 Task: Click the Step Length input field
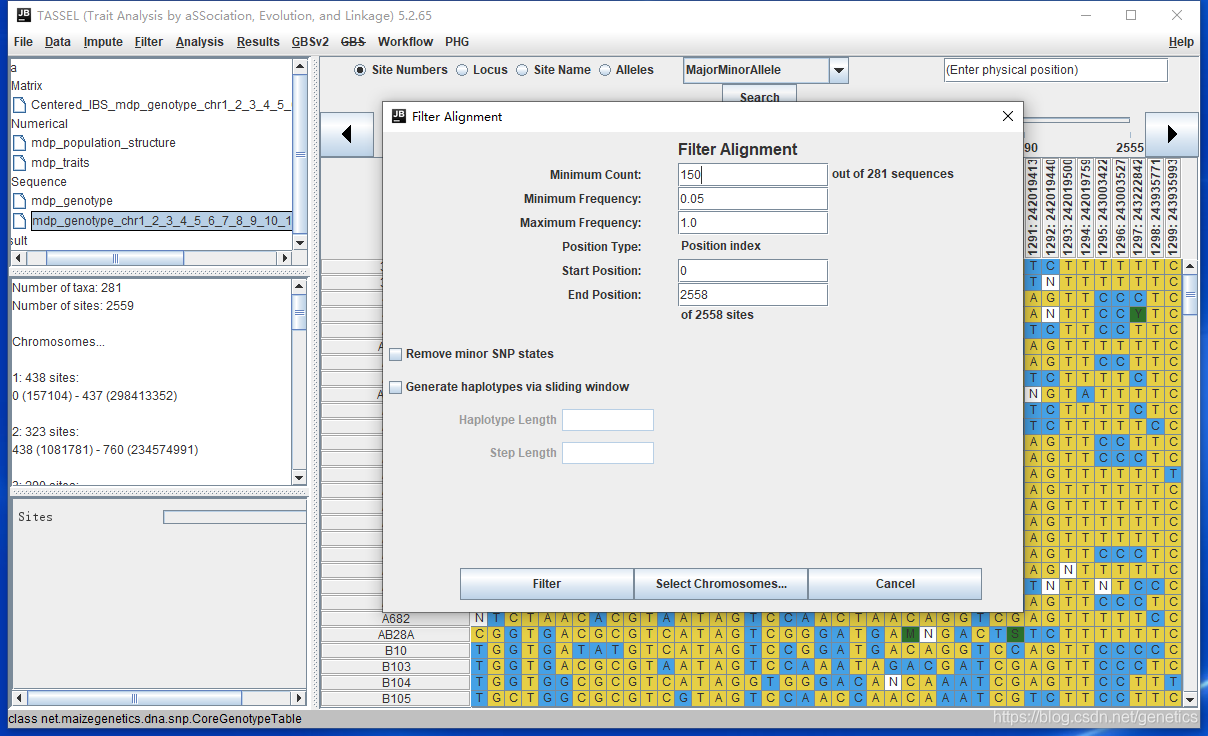(608, 453)
